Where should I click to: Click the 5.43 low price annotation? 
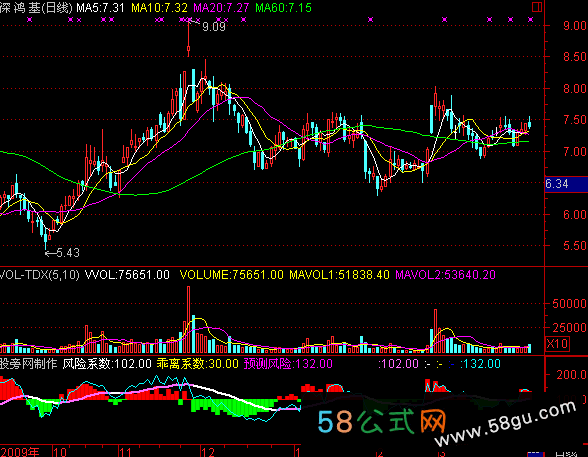[68, 253]
